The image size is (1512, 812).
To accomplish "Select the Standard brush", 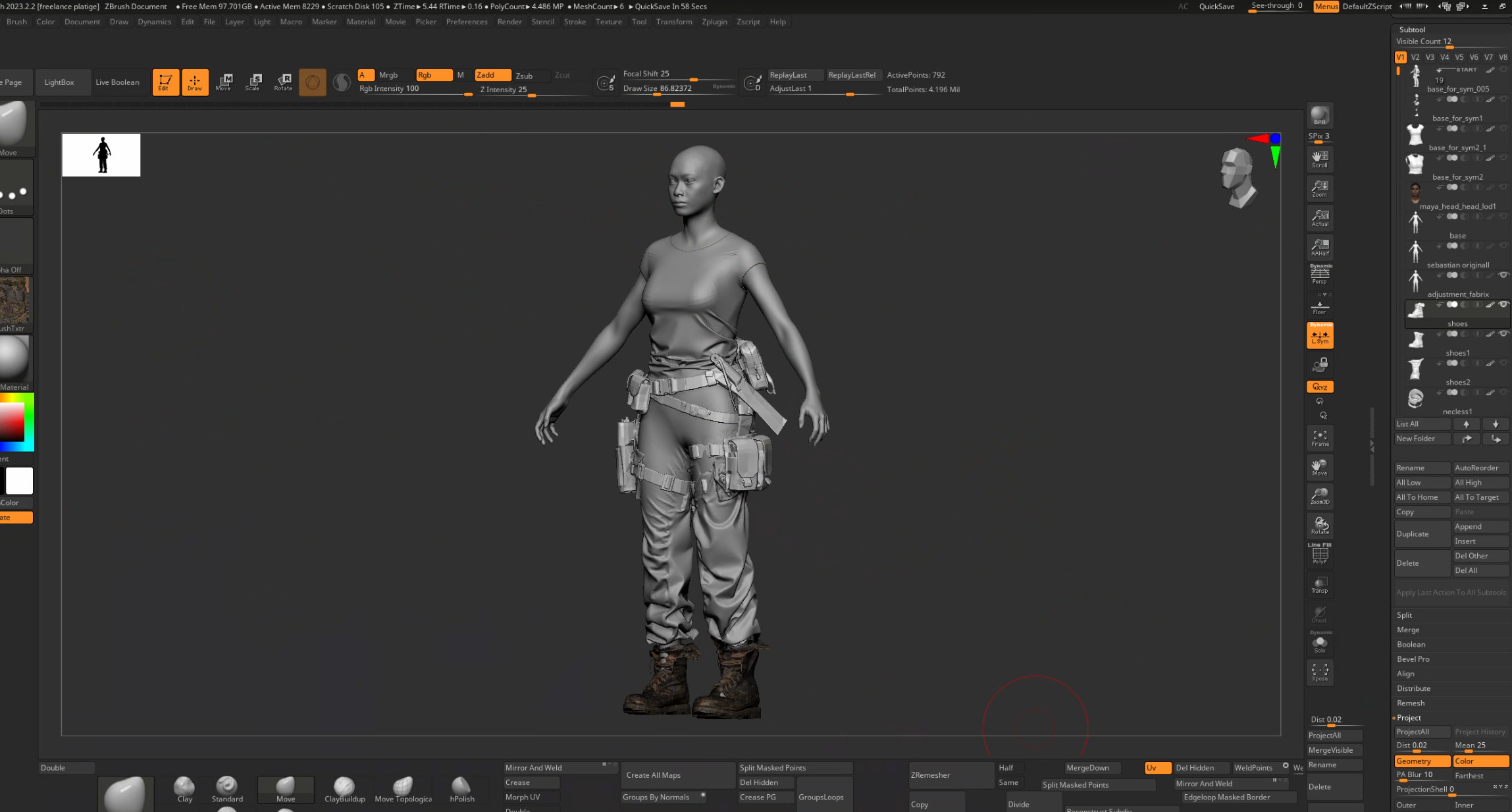I will coord(227,789).
